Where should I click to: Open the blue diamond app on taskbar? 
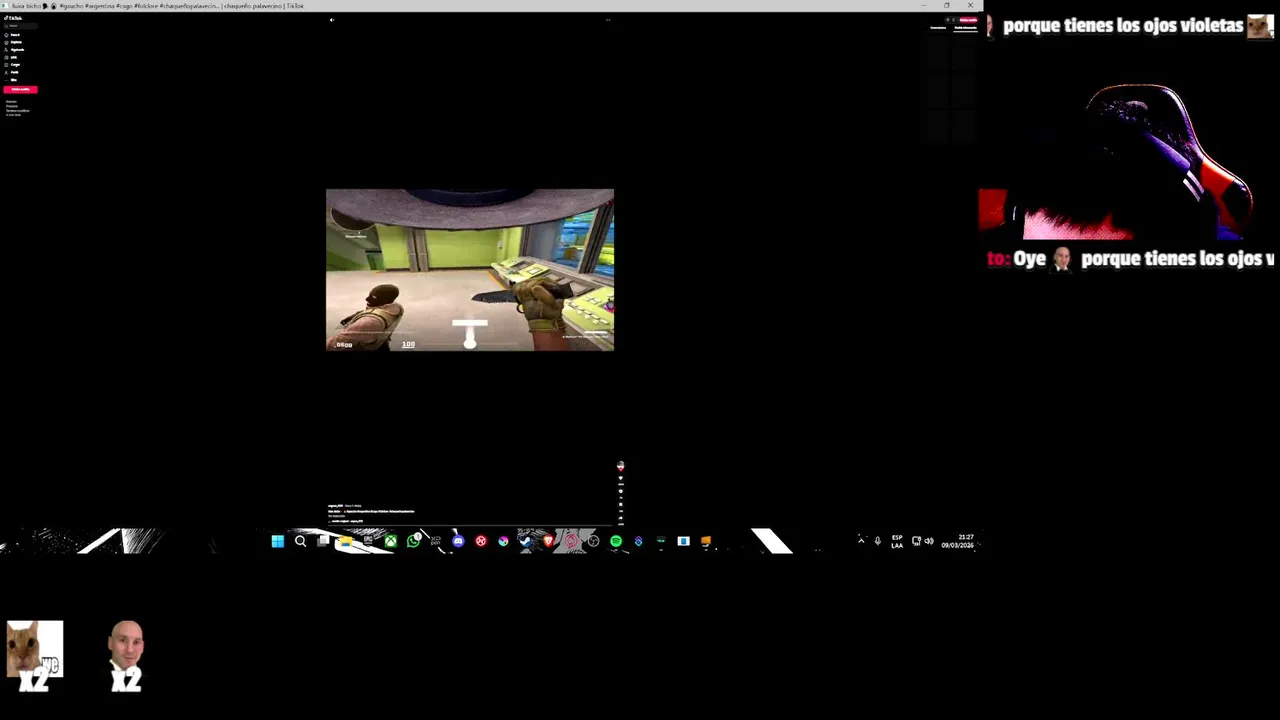[x=638, y=541]
